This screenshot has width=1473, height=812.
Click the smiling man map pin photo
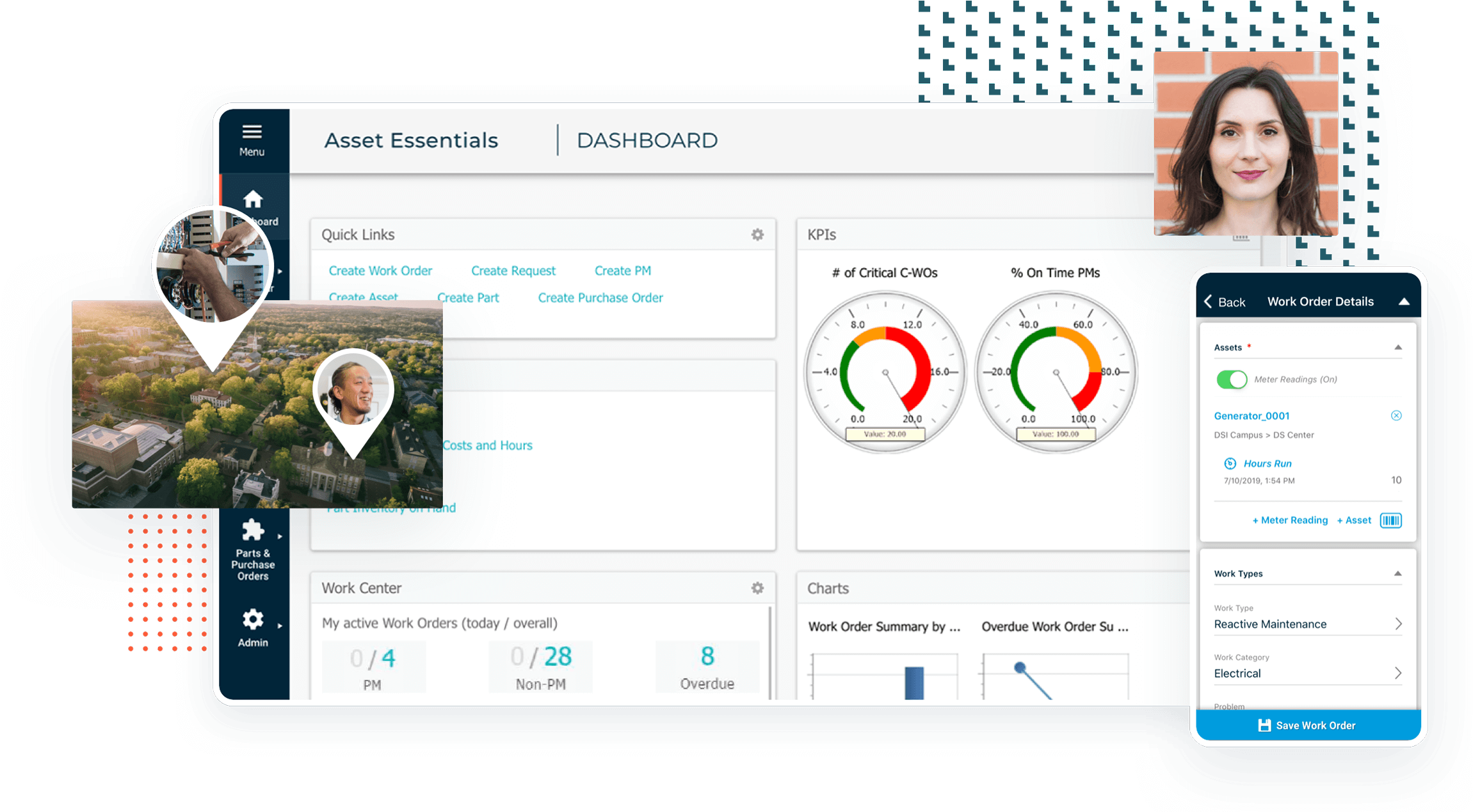[x=353, y=388]
